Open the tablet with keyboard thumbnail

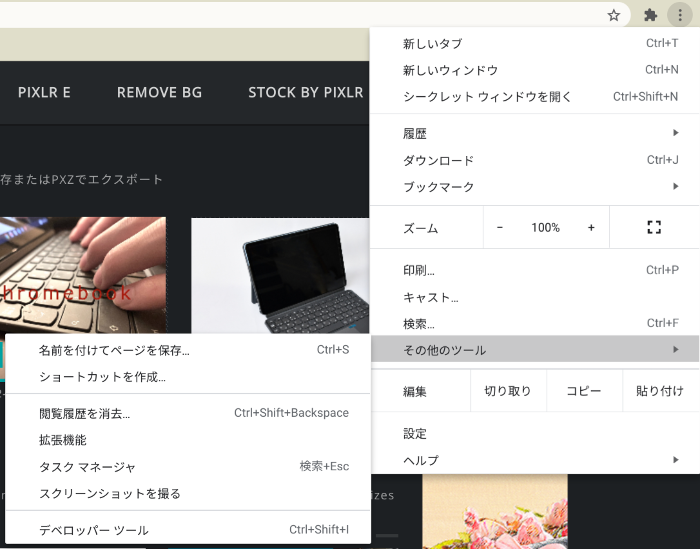pyautogui.click(x=280, y=276)
